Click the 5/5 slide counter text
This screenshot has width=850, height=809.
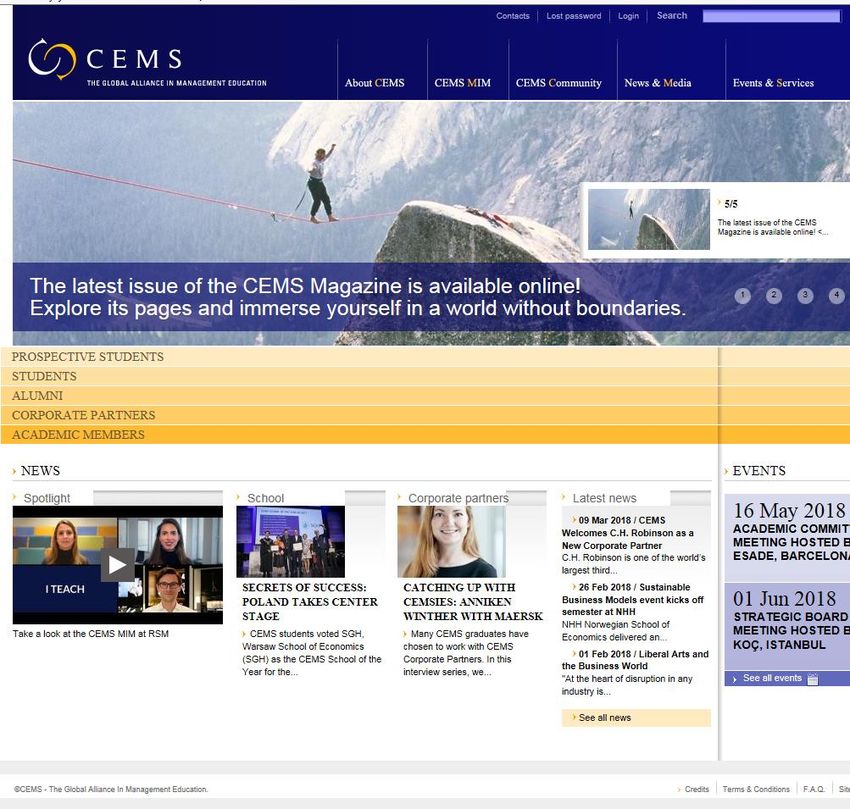pos(731,204)
